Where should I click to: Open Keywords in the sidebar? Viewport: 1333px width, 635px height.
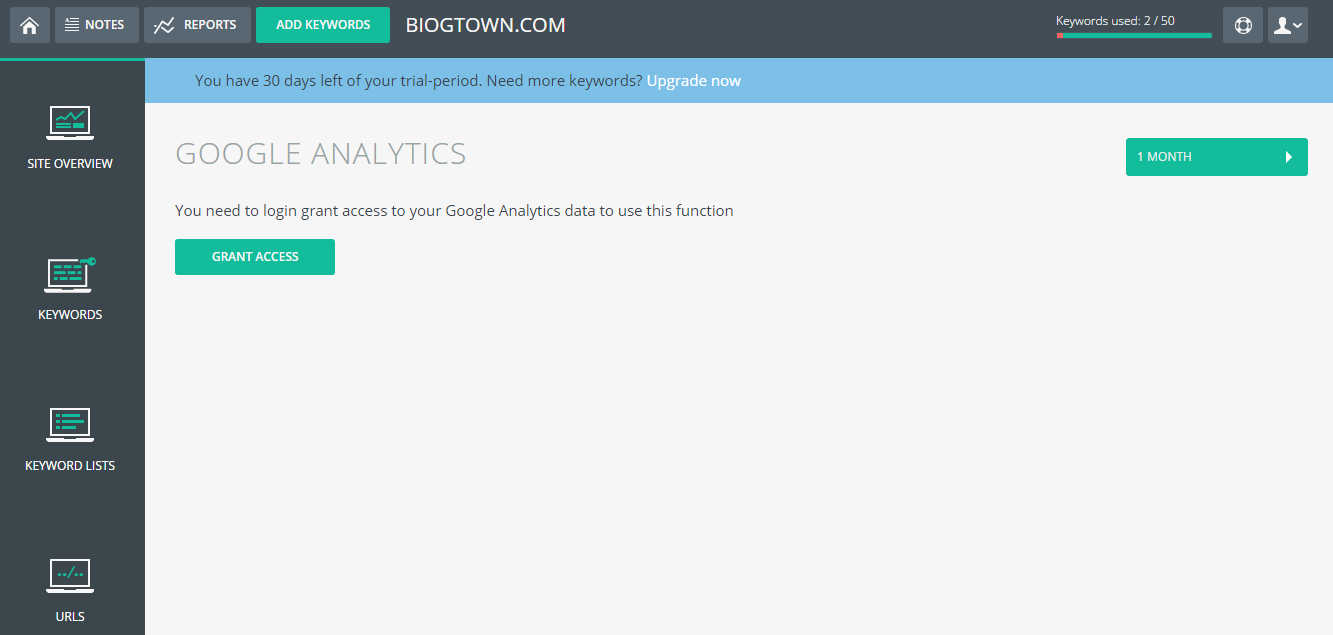click(70, 288)
